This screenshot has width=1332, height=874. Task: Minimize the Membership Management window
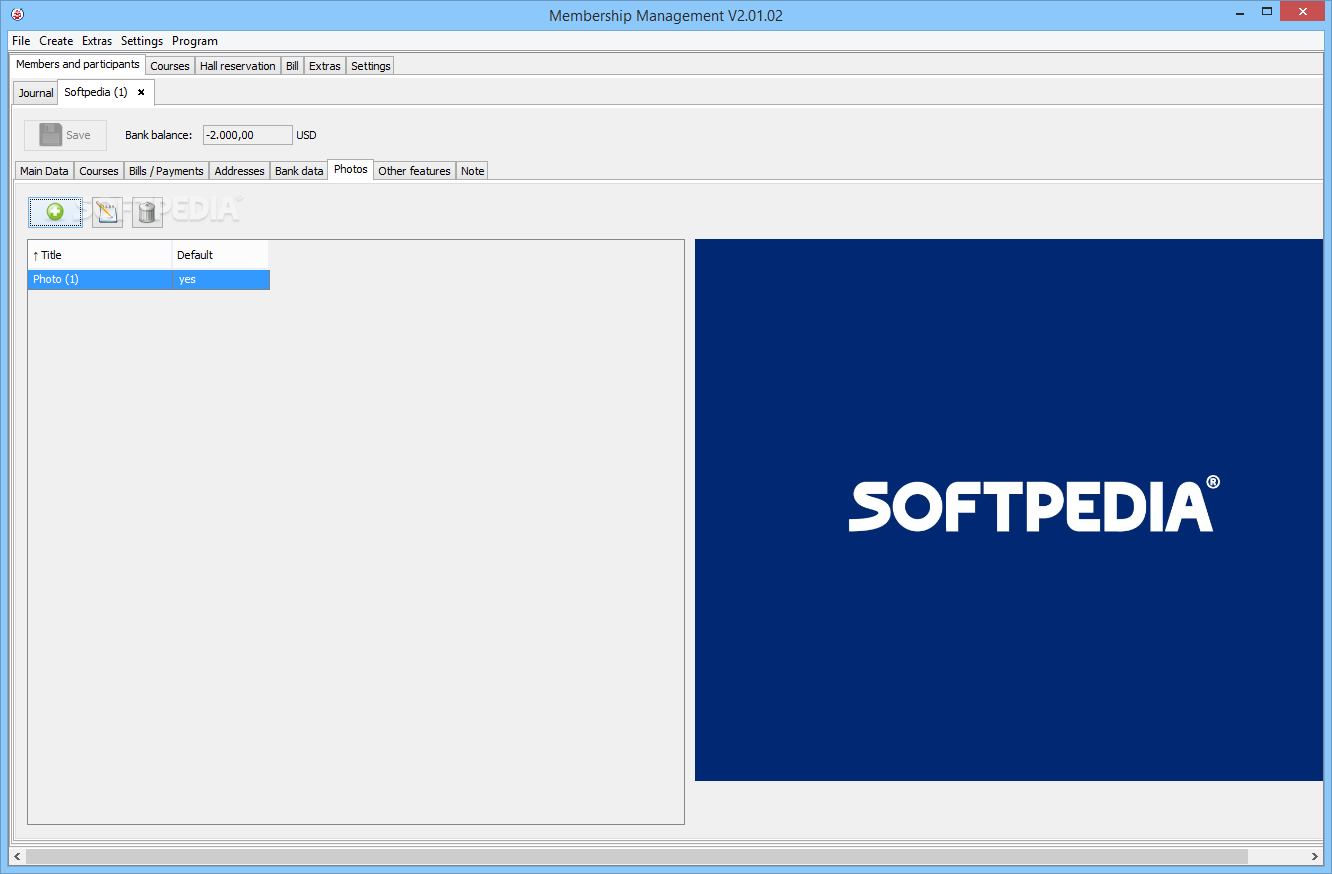point(1239,11)
